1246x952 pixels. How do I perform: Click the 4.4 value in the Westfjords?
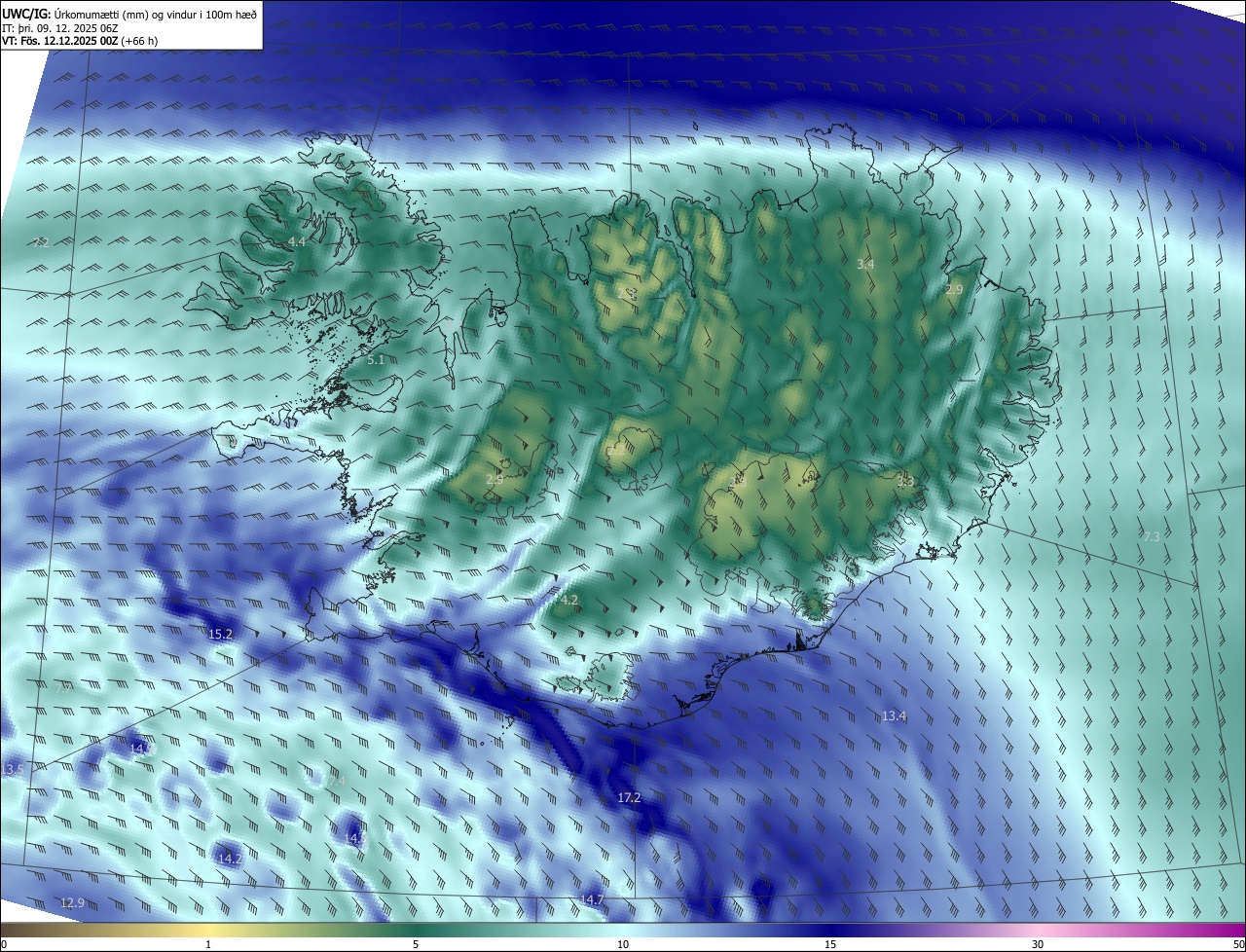tap(297, 241)
